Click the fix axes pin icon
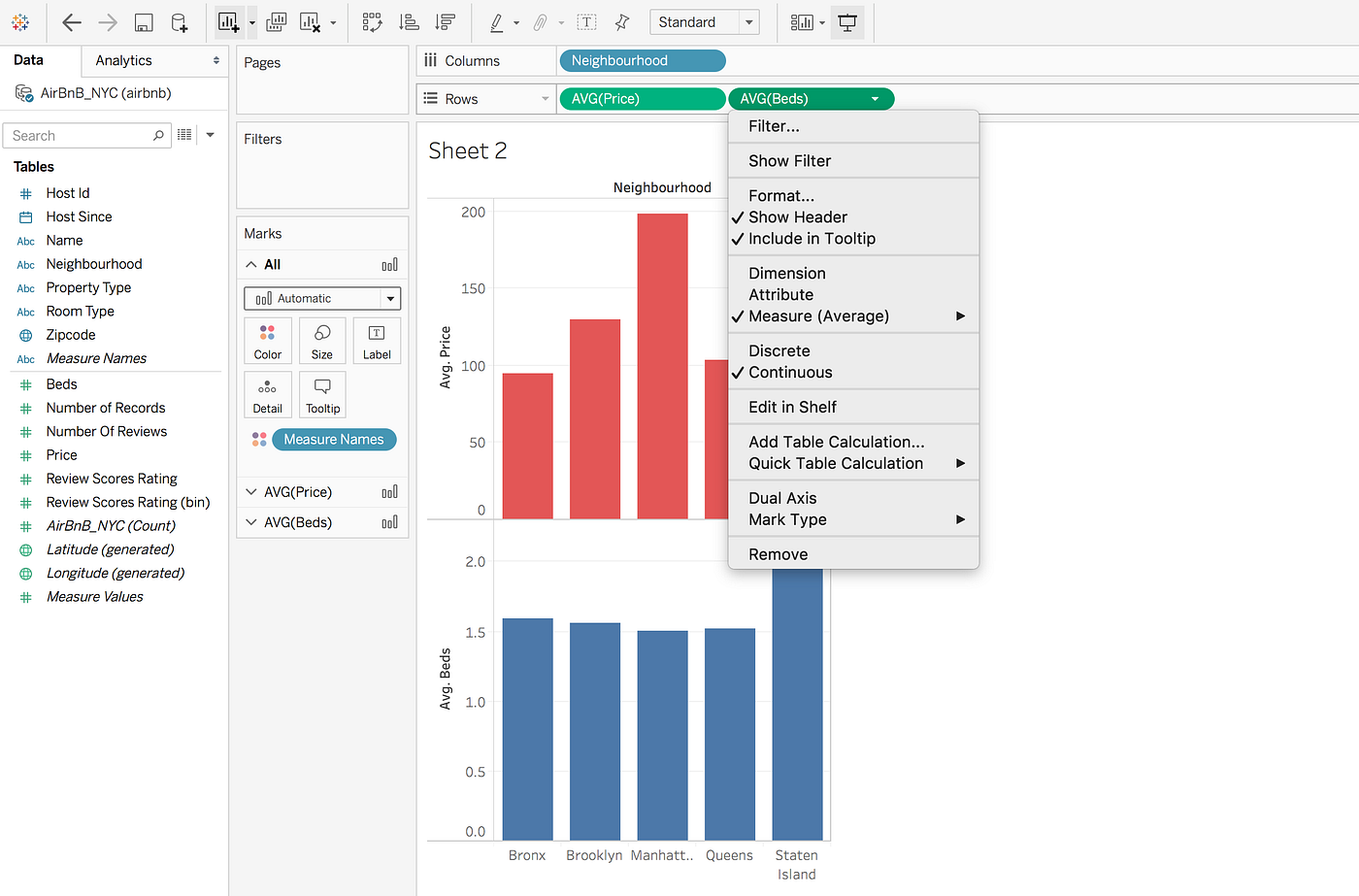 622,22
